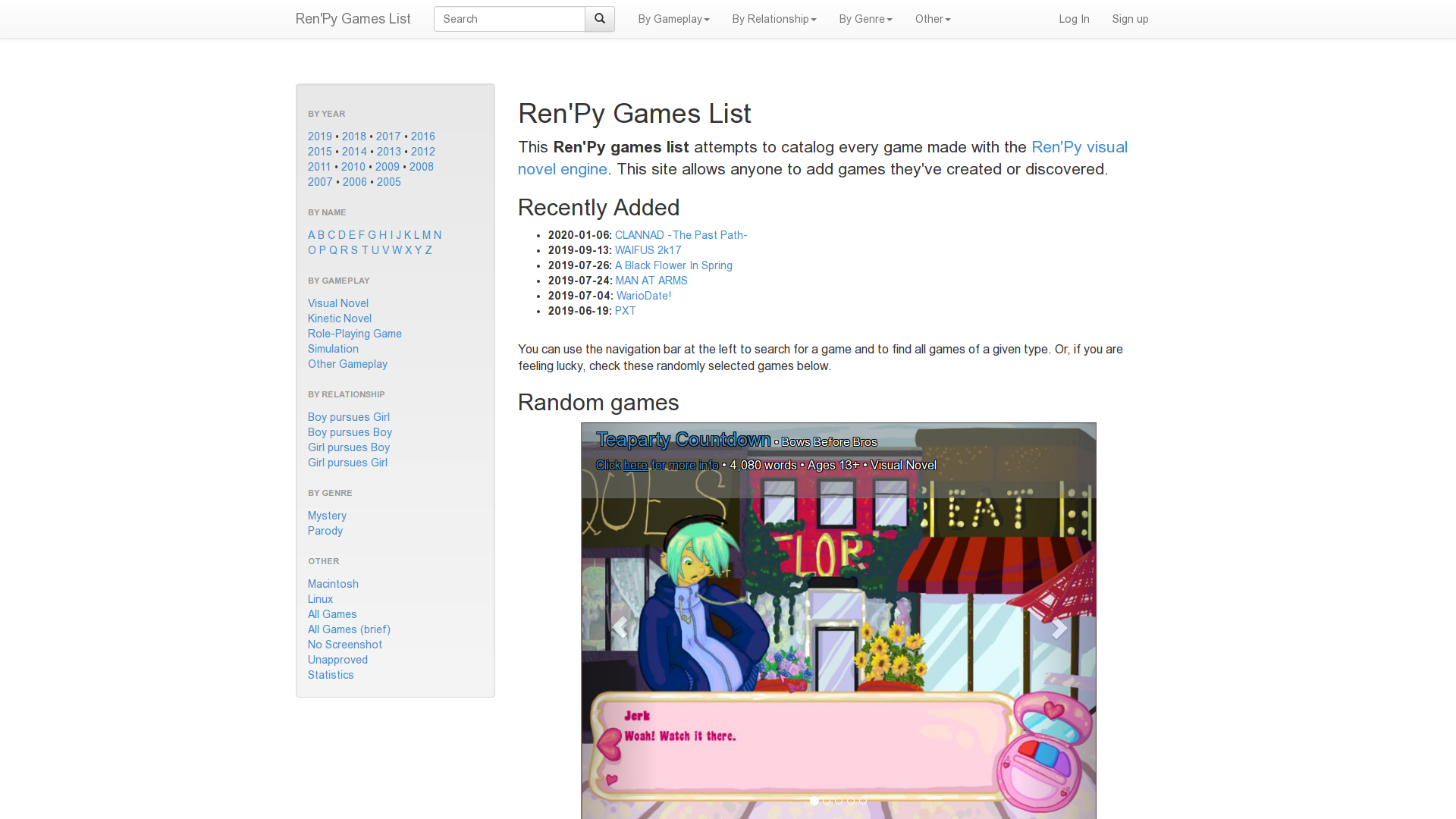Select the Kinetic Novel gameplay category

[339, 318]
